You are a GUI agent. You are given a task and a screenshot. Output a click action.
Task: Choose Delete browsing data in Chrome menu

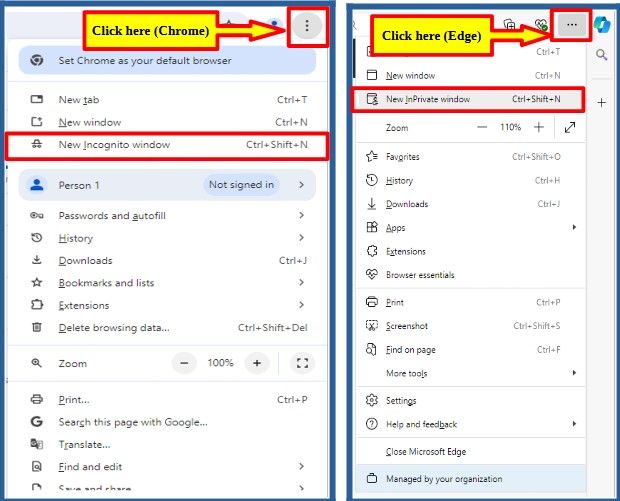(x=167, y=328)
